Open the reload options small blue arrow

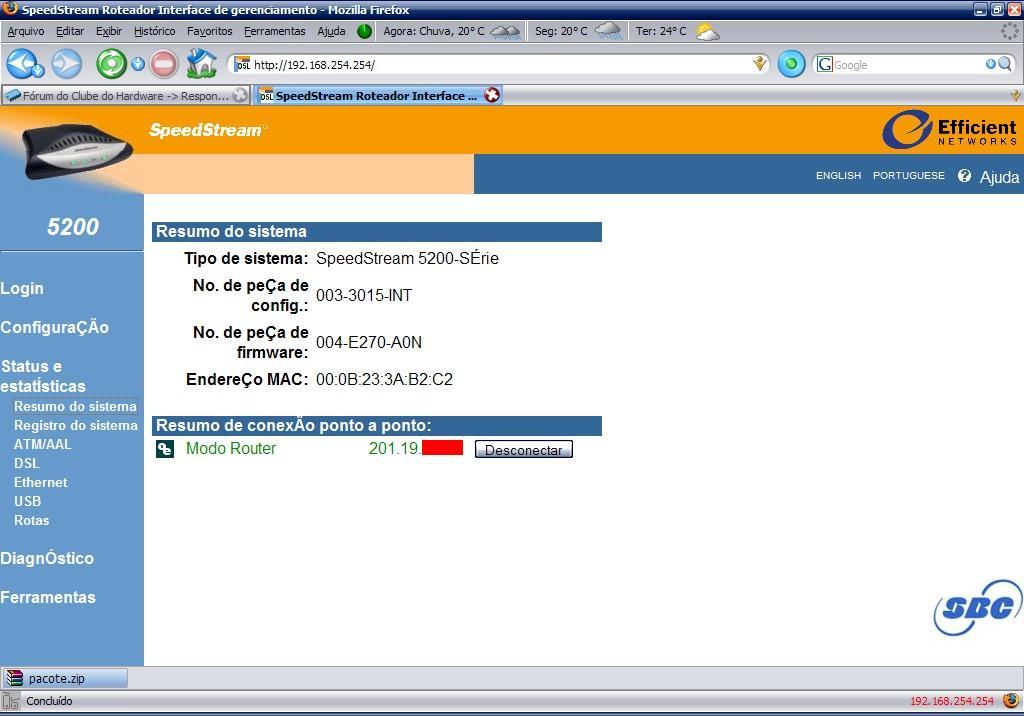click(x=138, y=64)
